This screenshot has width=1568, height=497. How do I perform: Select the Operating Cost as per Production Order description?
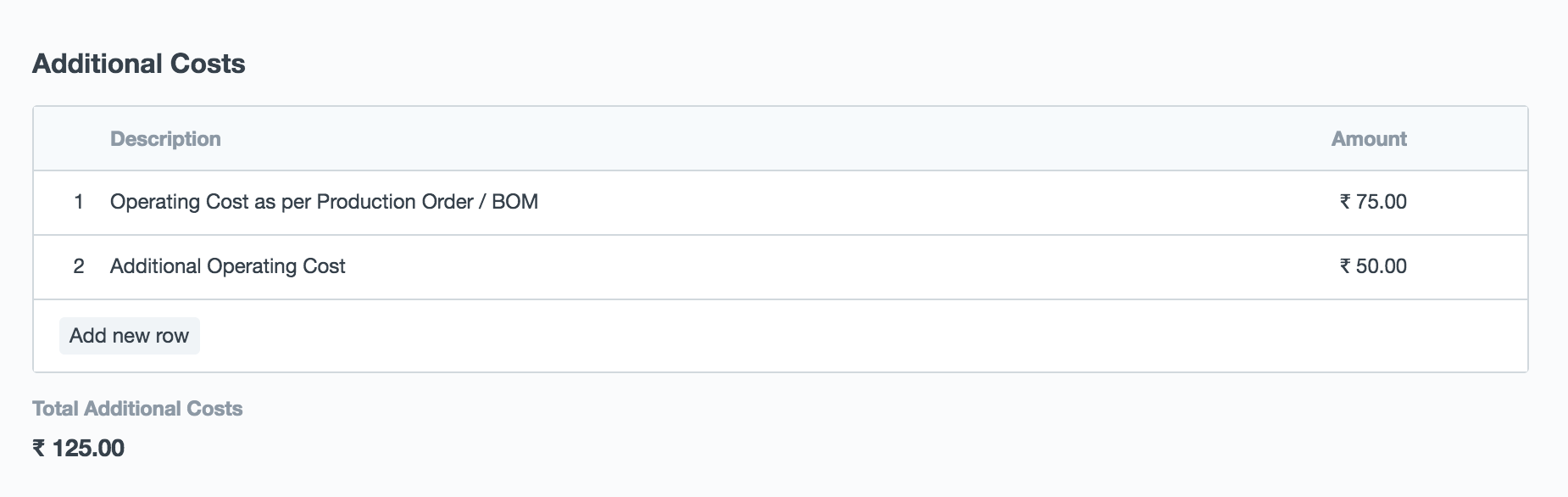click(x=324, y=202)
